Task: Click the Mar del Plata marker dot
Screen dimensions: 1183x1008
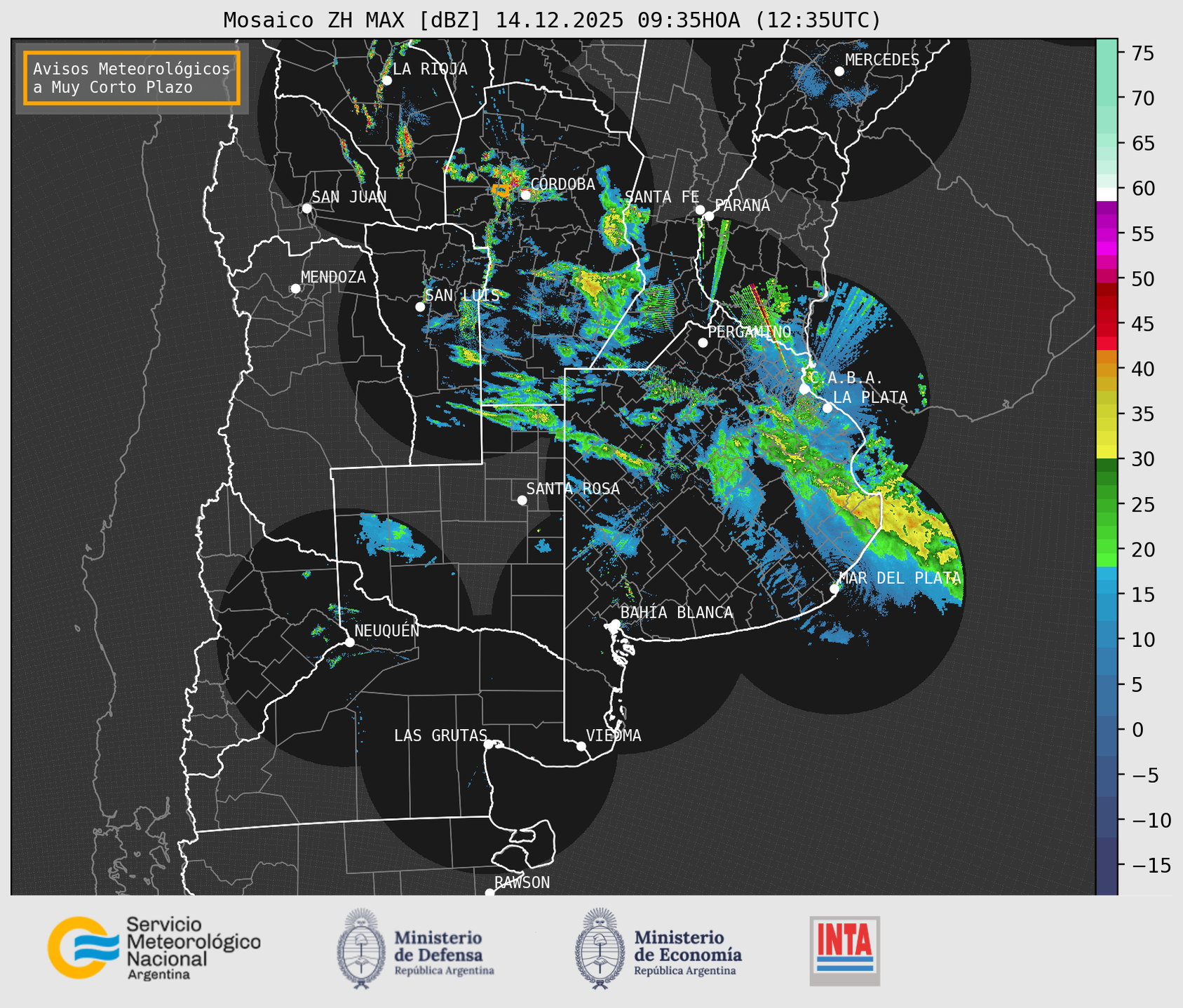Action: click(834, 588)
